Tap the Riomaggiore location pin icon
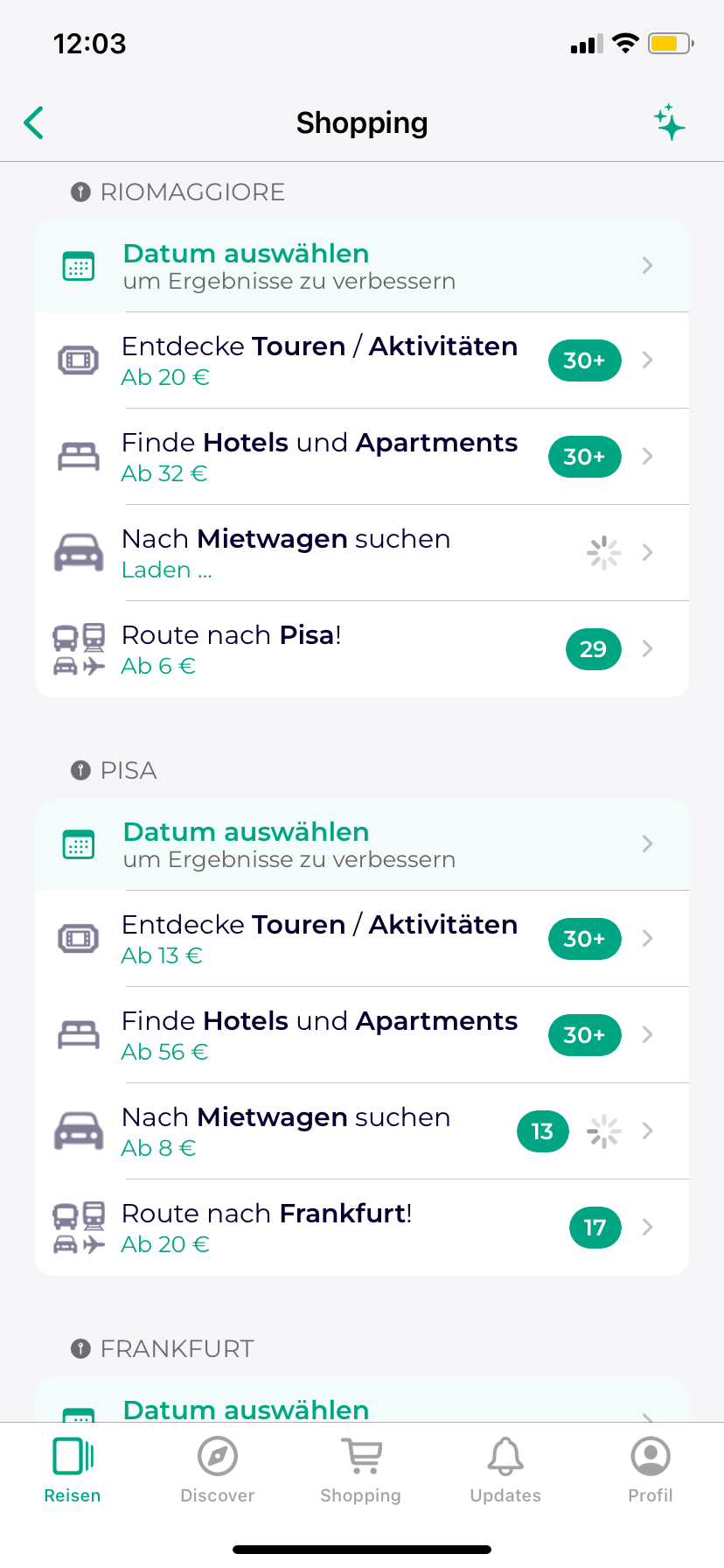The image size is (724, 1568). [80, 192]
